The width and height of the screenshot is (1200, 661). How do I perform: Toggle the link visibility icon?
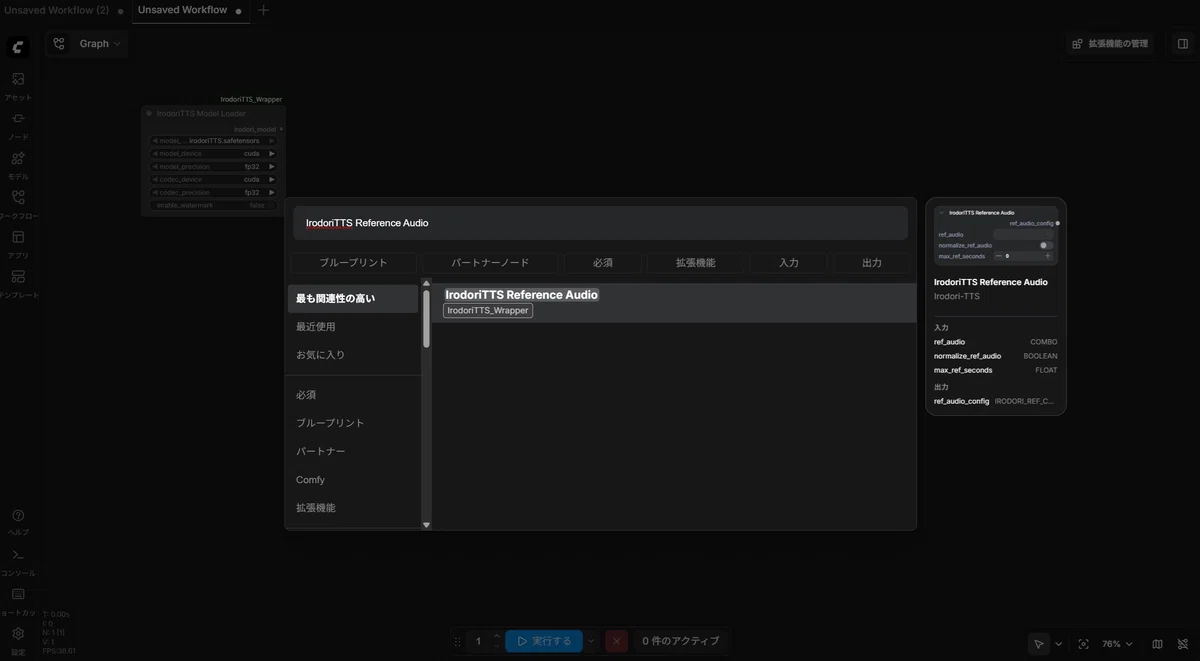(1182, 644)
